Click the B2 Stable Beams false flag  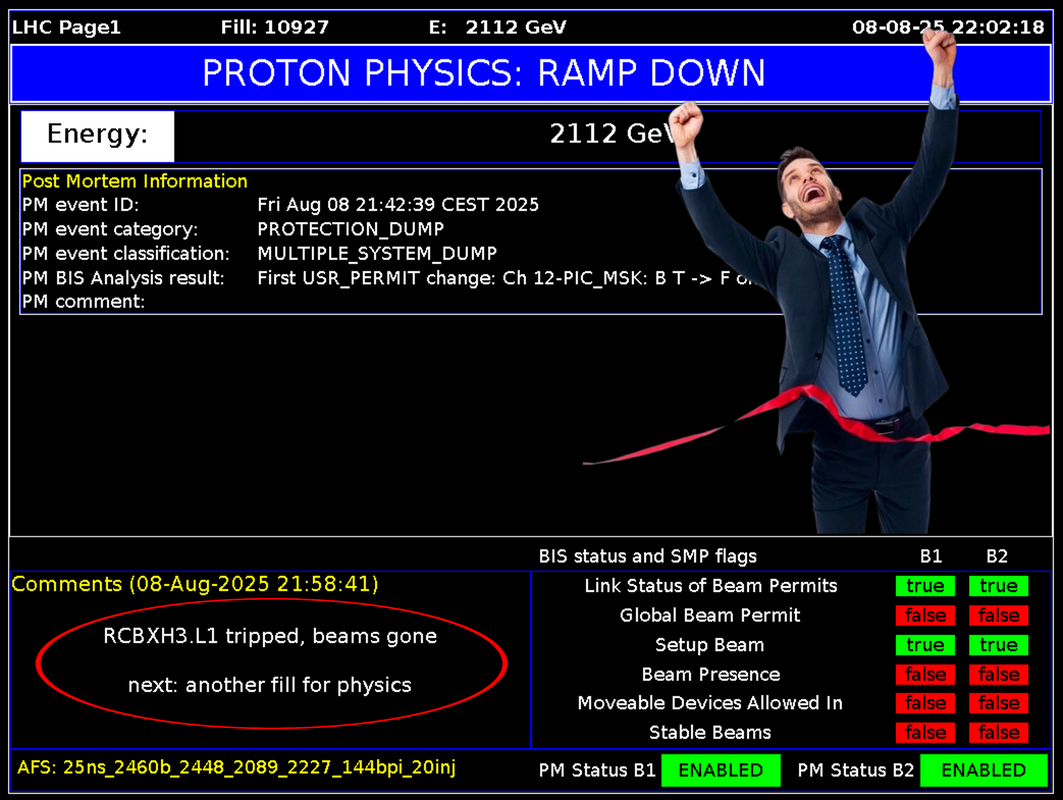pyautogui.click(x=998, y=733)
